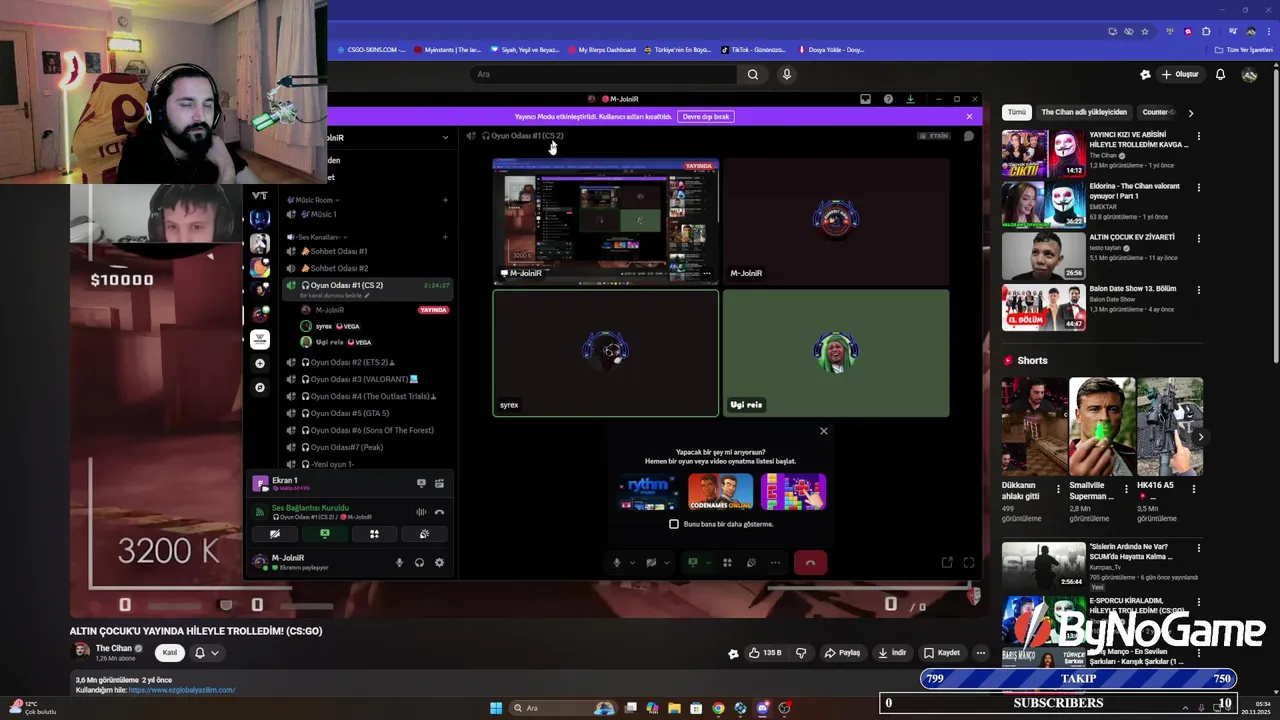
Task: Click İndir download button
Action: pyautogui.click(x=892, y=653)
